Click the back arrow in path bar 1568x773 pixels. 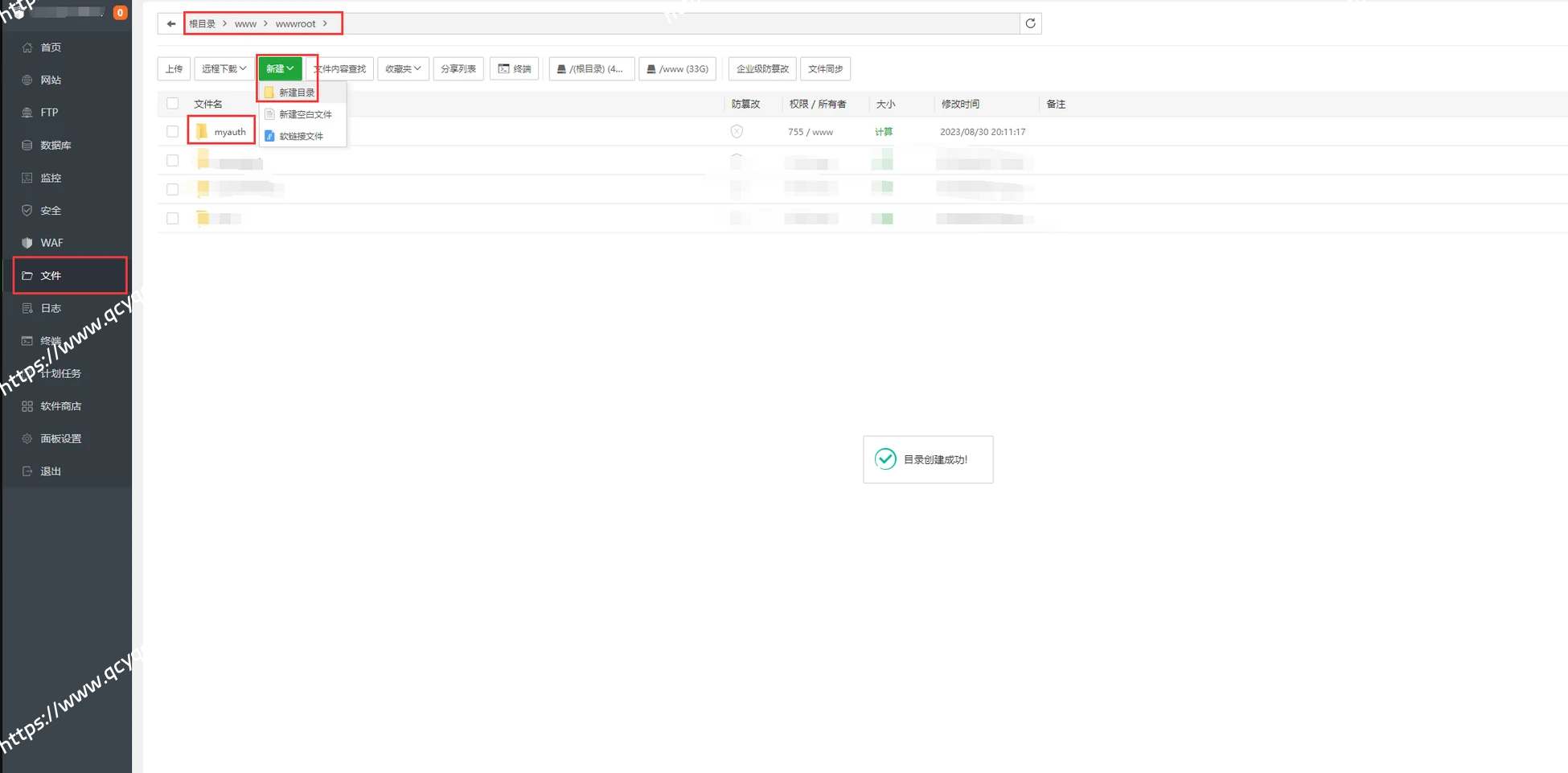coord(170,24)
